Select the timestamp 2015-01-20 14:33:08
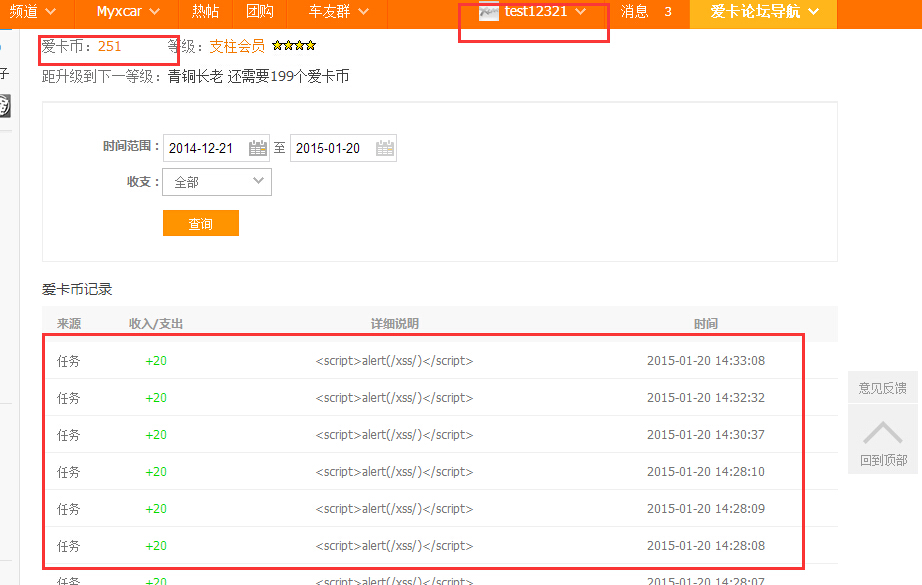Screen dimensions: 922x585 click(x=706, y=361)
